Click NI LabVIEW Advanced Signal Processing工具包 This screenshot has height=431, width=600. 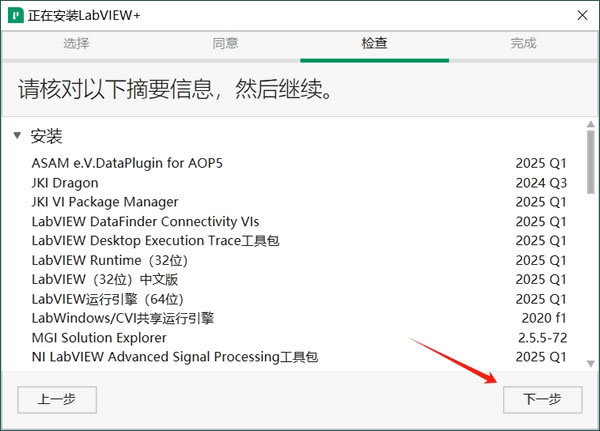[174, 357]
